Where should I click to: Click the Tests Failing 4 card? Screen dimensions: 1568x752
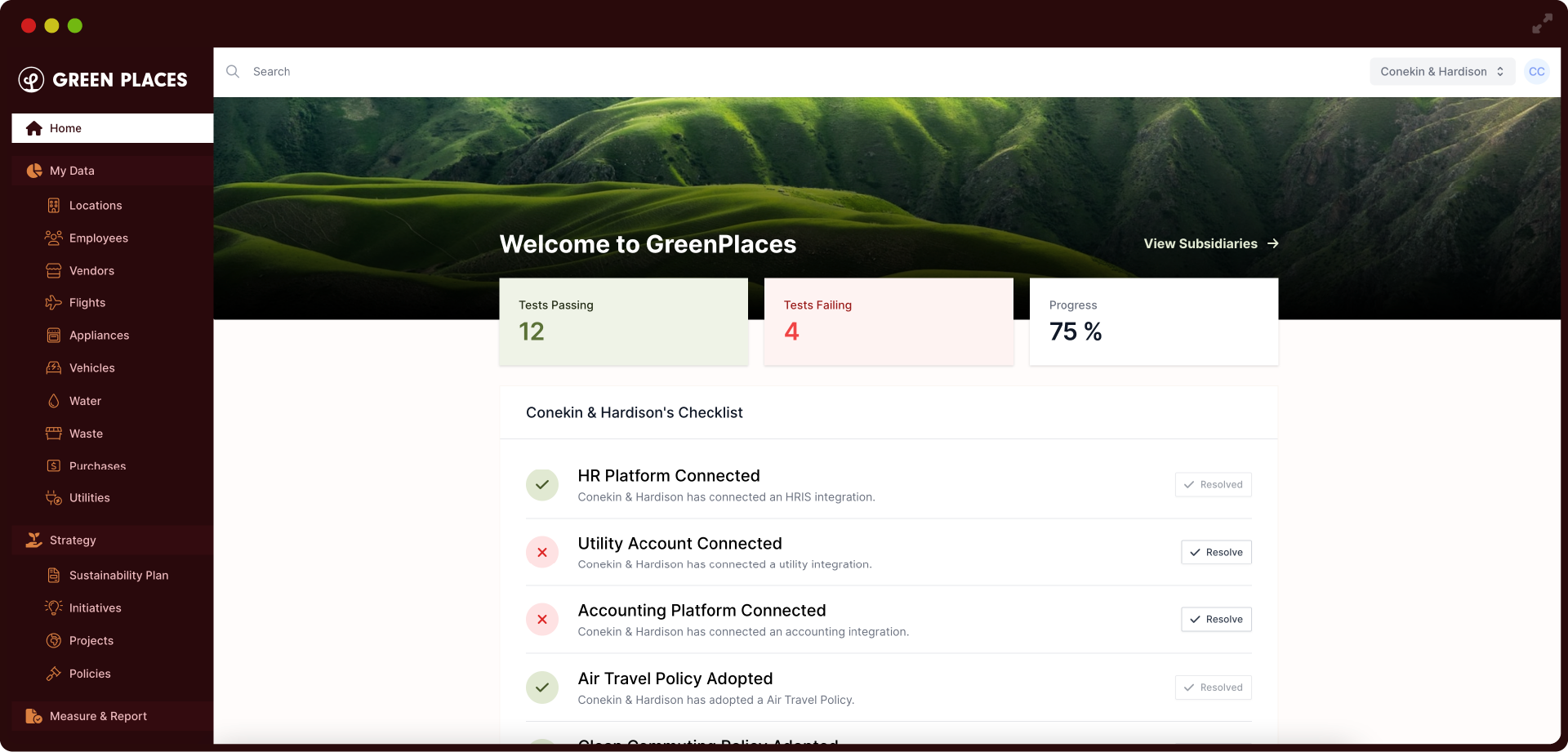(x=889, y=322)
